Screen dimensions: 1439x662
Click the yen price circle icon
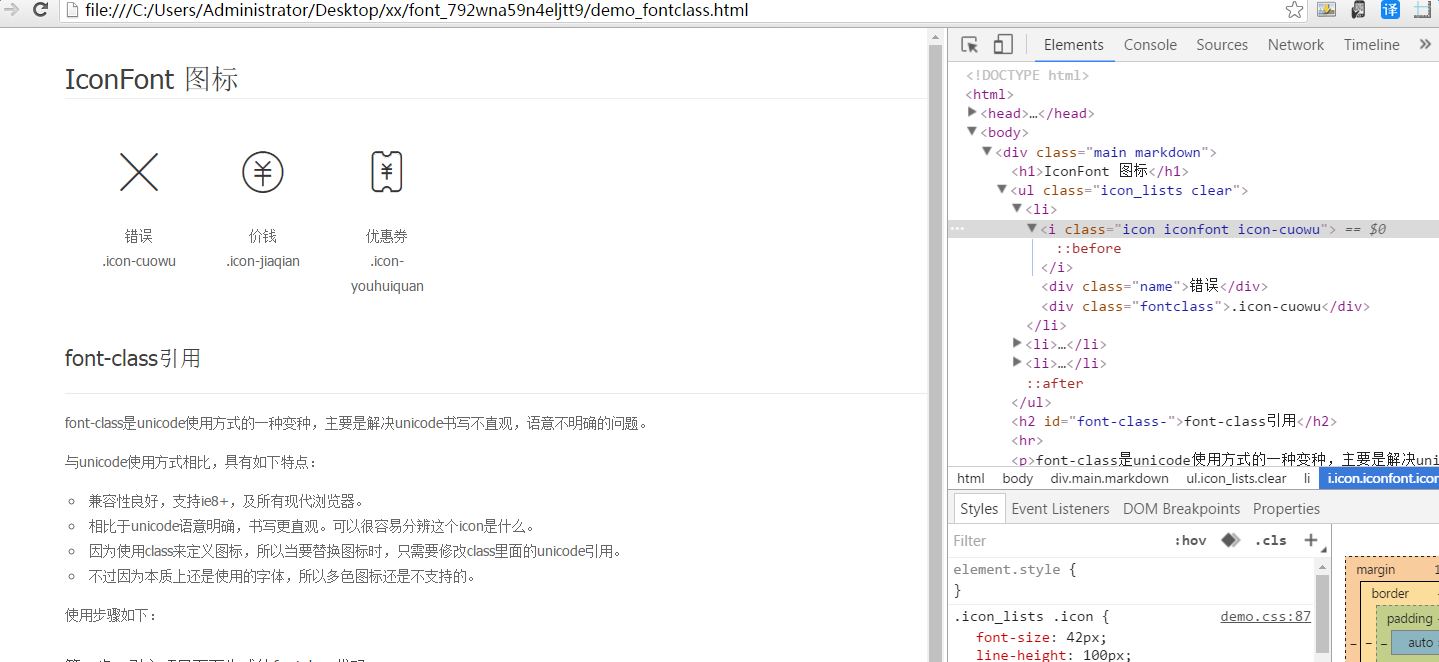point(263,172)
